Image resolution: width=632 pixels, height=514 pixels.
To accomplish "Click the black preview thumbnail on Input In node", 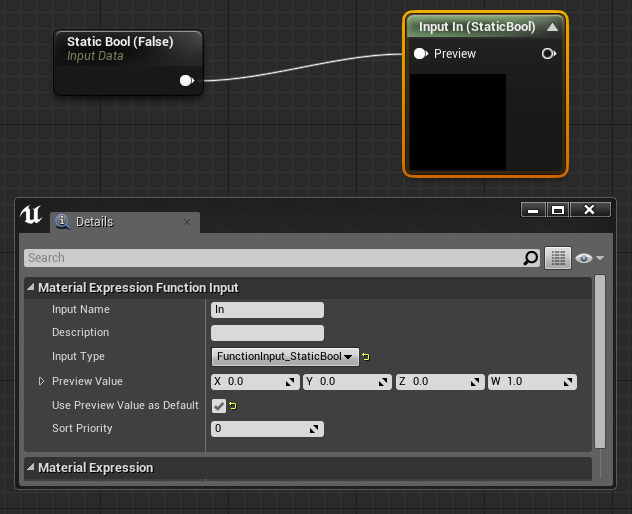I will (459, 121).
